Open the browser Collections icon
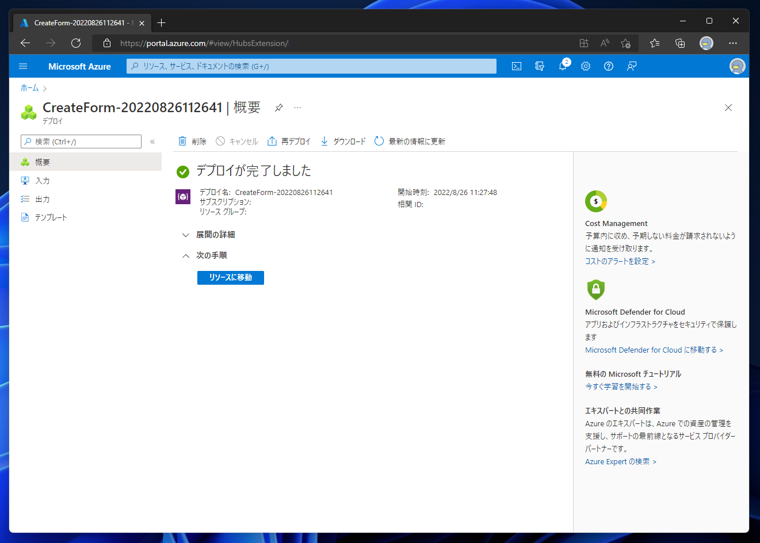 (x=680, y=43)
